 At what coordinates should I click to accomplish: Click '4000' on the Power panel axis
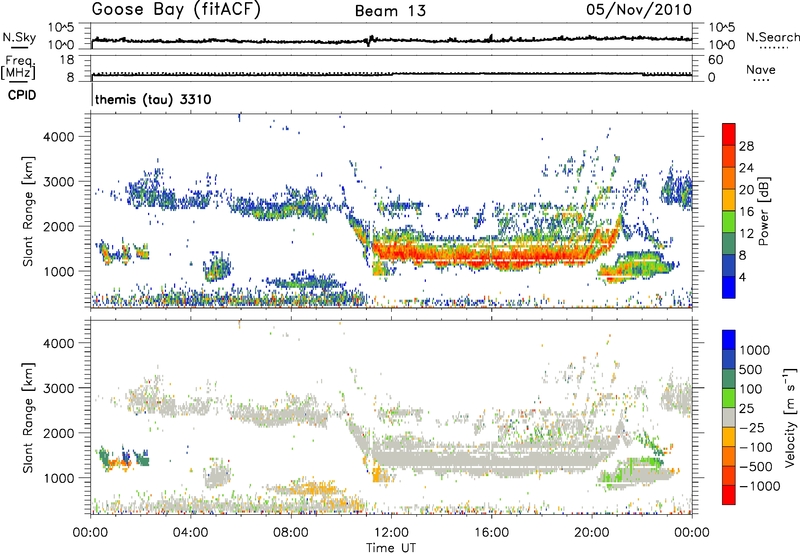(x=58, y=137)
